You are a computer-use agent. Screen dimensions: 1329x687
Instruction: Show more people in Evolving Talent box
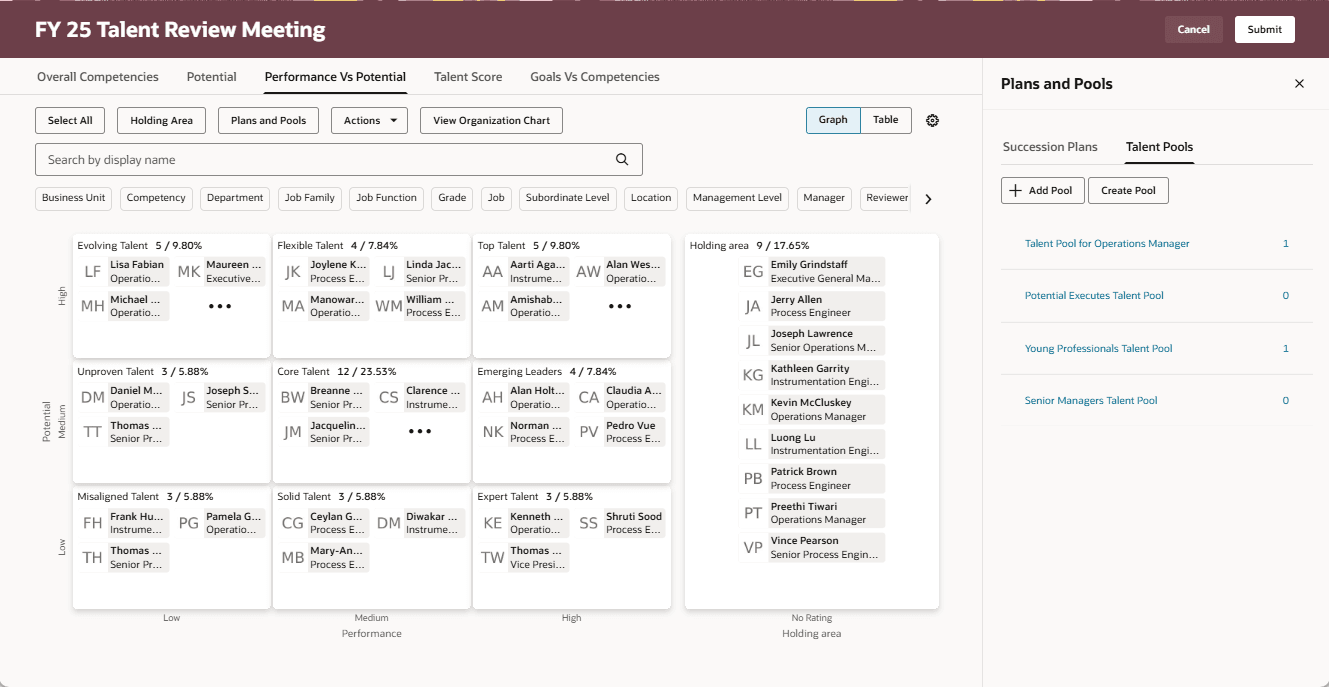[220, 307]
